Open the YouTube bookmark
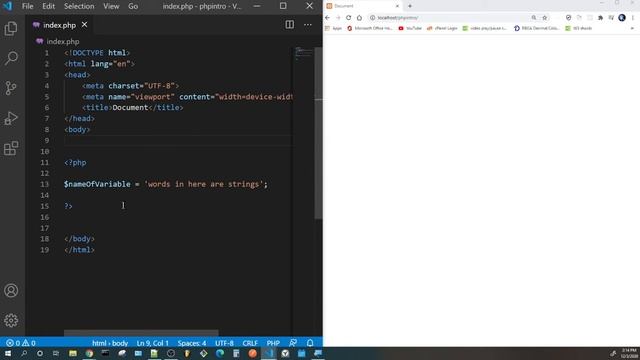Image resolution: width=640 pixels, height=360 pixels. tap(410, 28)
